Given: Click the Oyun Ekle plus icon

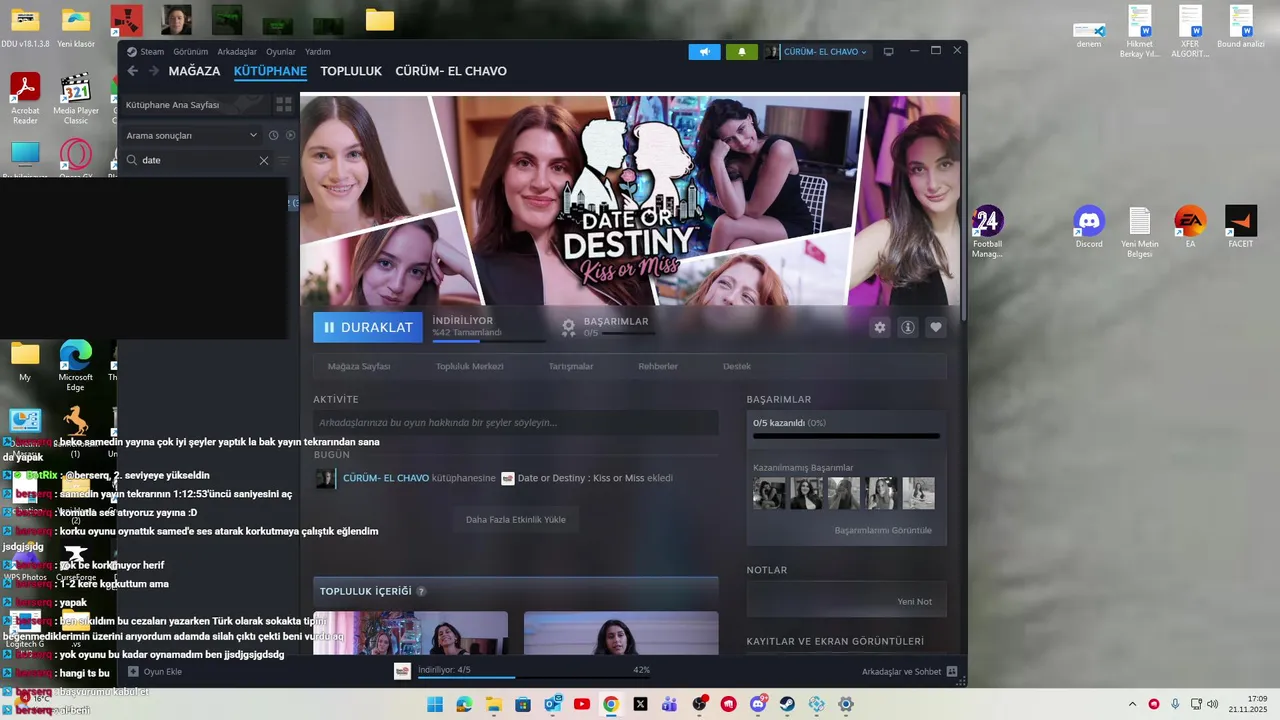Looking at the screenshot, I should 133,672.
